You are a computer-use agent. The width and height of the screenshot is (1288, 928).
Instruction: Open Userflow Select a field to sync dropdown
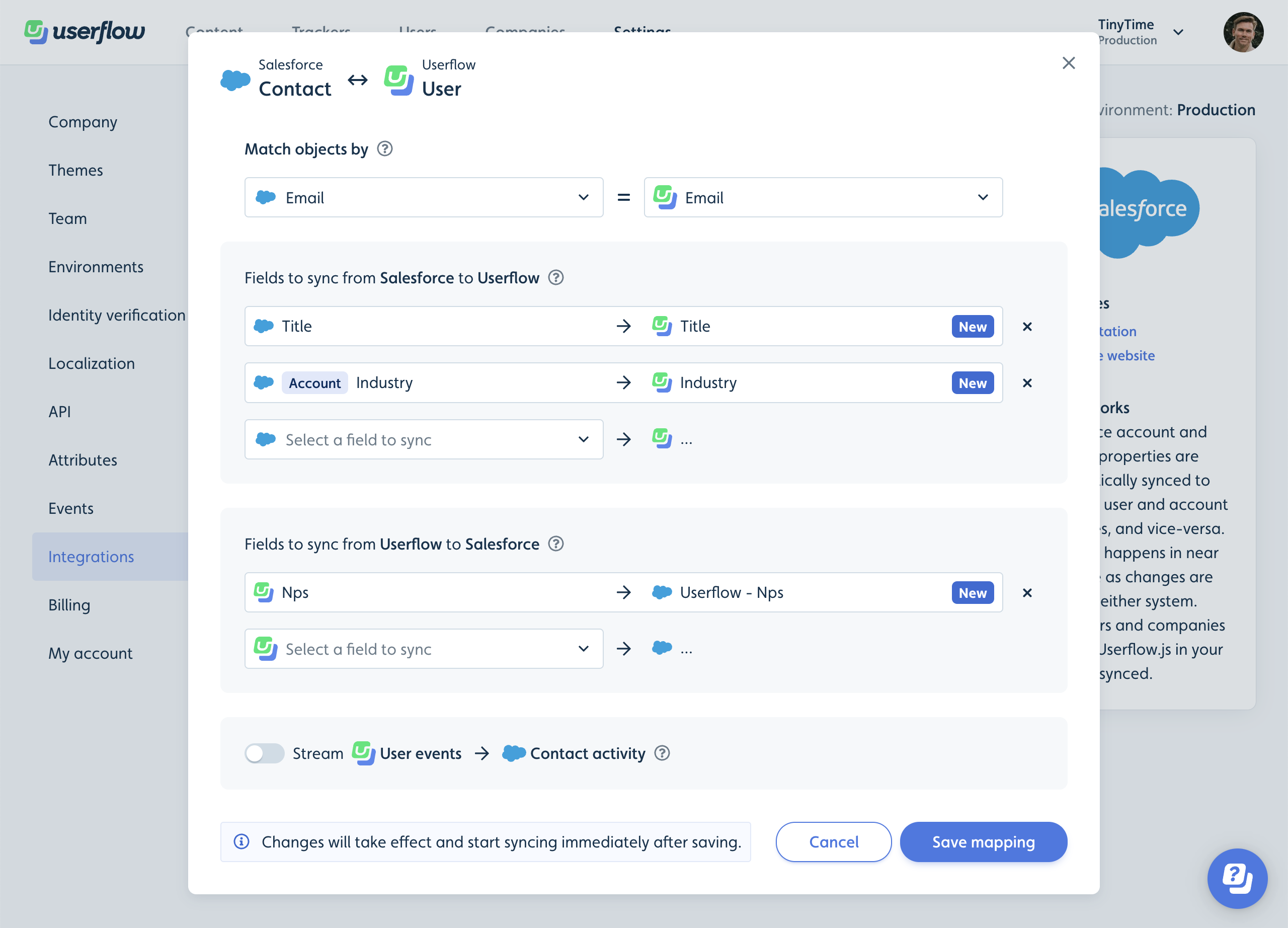pyautogui.click(x=424, y=649)
